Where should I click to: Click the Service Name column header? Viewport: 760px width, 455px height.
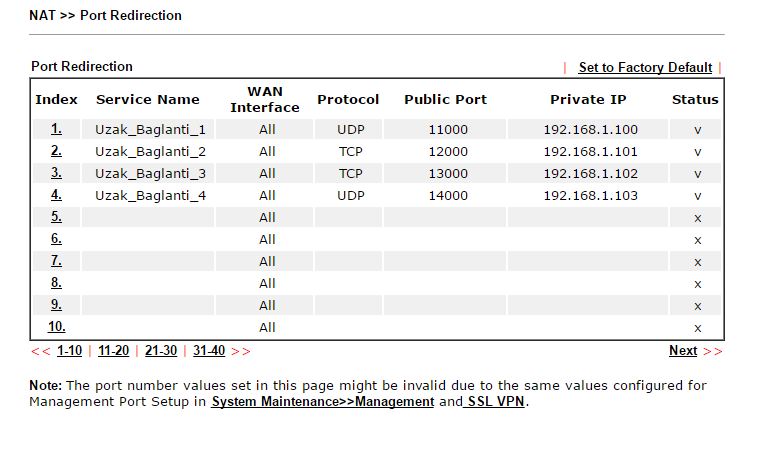(147, 100)
